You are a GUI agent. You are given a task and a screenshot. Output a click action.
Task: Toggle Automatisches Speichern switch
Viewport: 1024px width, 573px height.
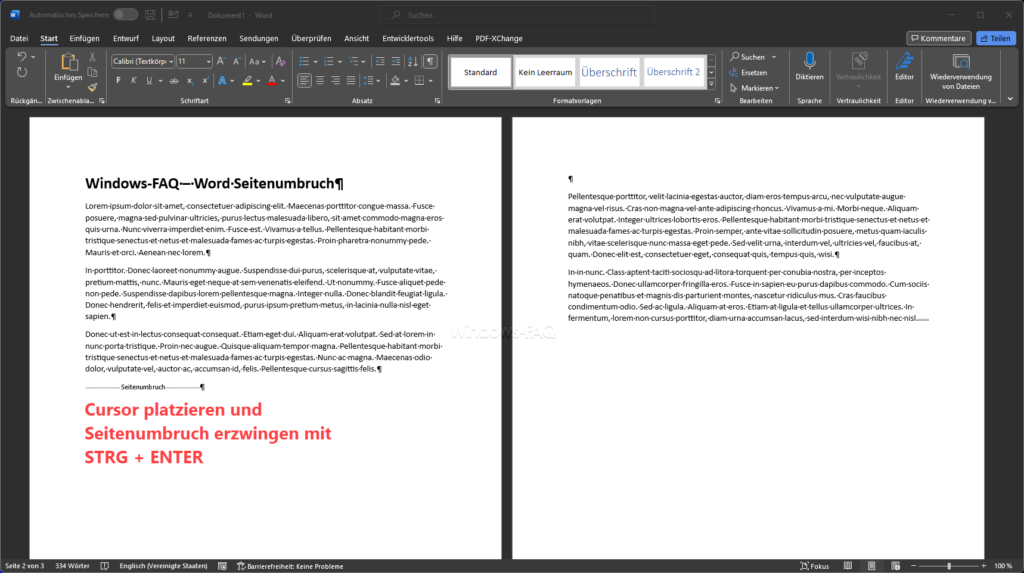pyautogui.click(x=125, y=14)
